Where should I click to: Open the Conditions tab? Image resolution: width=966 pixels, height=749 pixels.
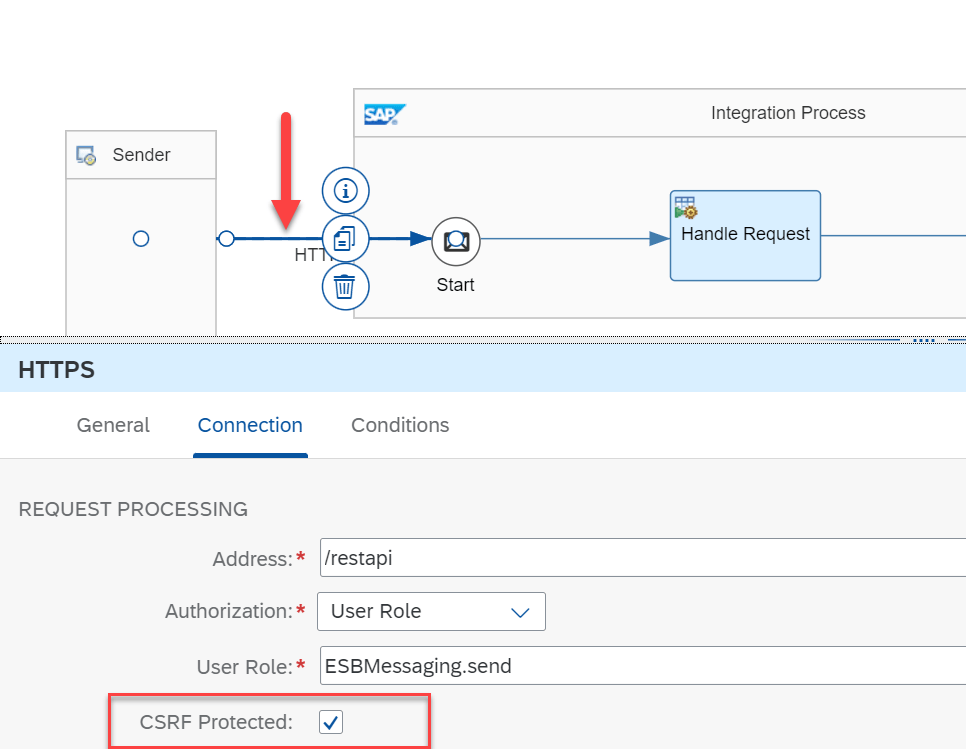[x=400, y=425]
